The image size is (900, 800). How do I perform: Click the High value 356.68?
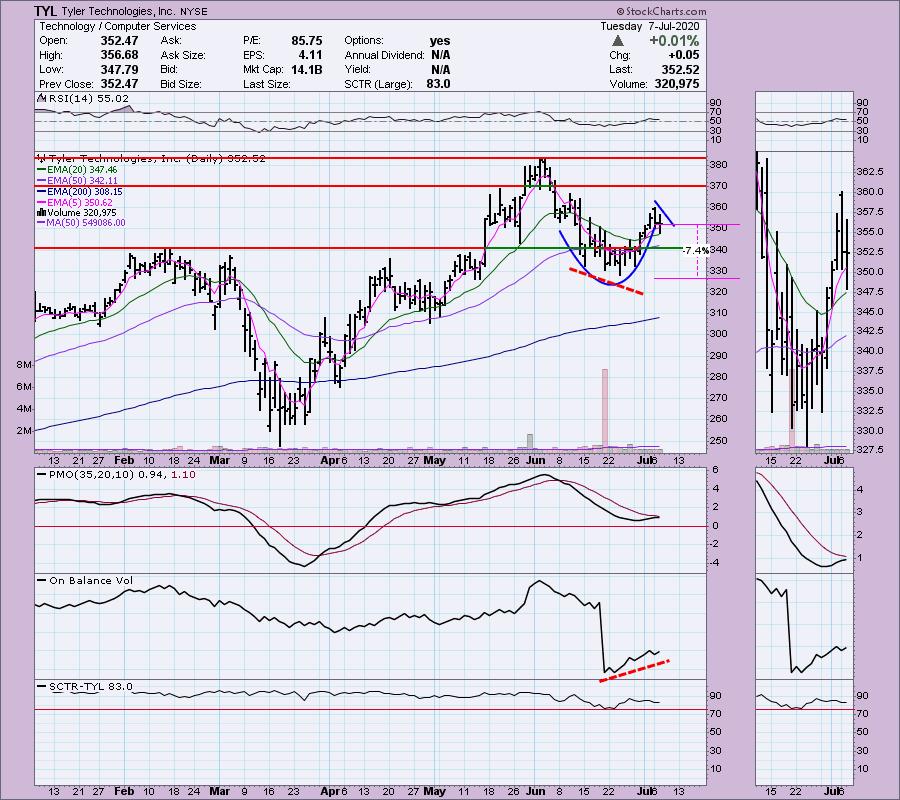(119, 55)
